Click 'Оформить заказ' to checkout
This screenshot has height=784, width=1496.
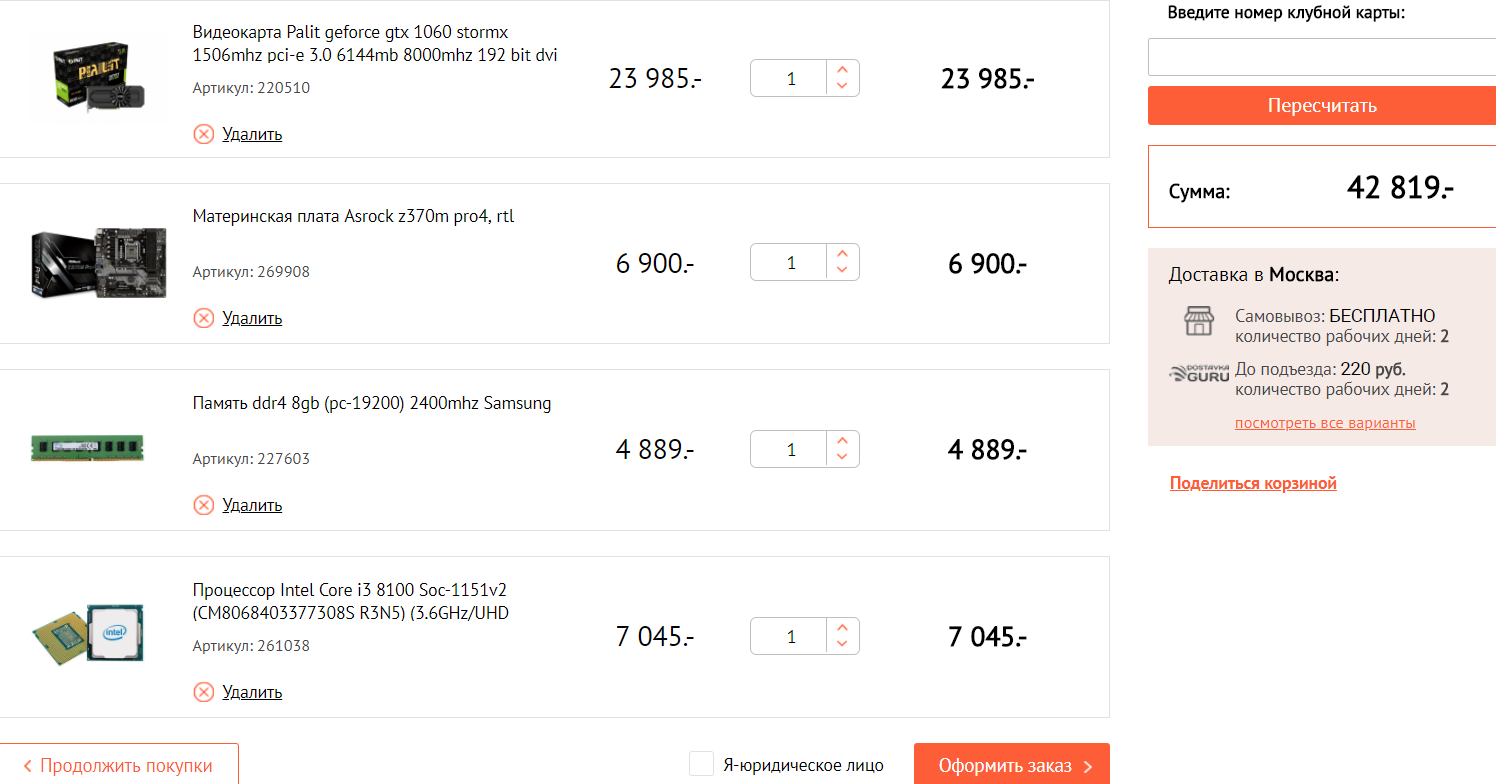click(1011, 765)
